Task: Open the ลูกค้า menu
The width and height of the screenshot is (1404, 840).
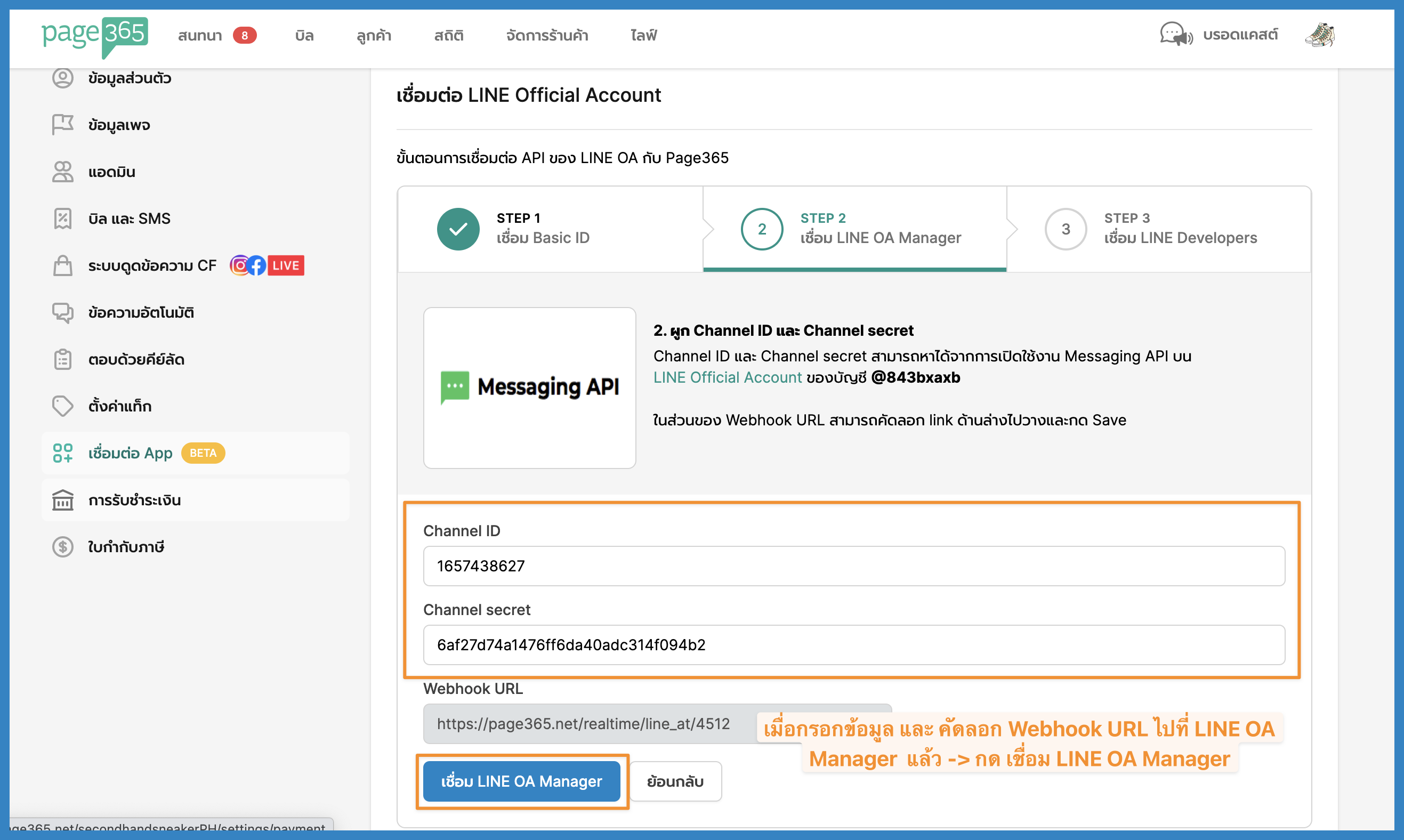Action: [x=374, y=35]
